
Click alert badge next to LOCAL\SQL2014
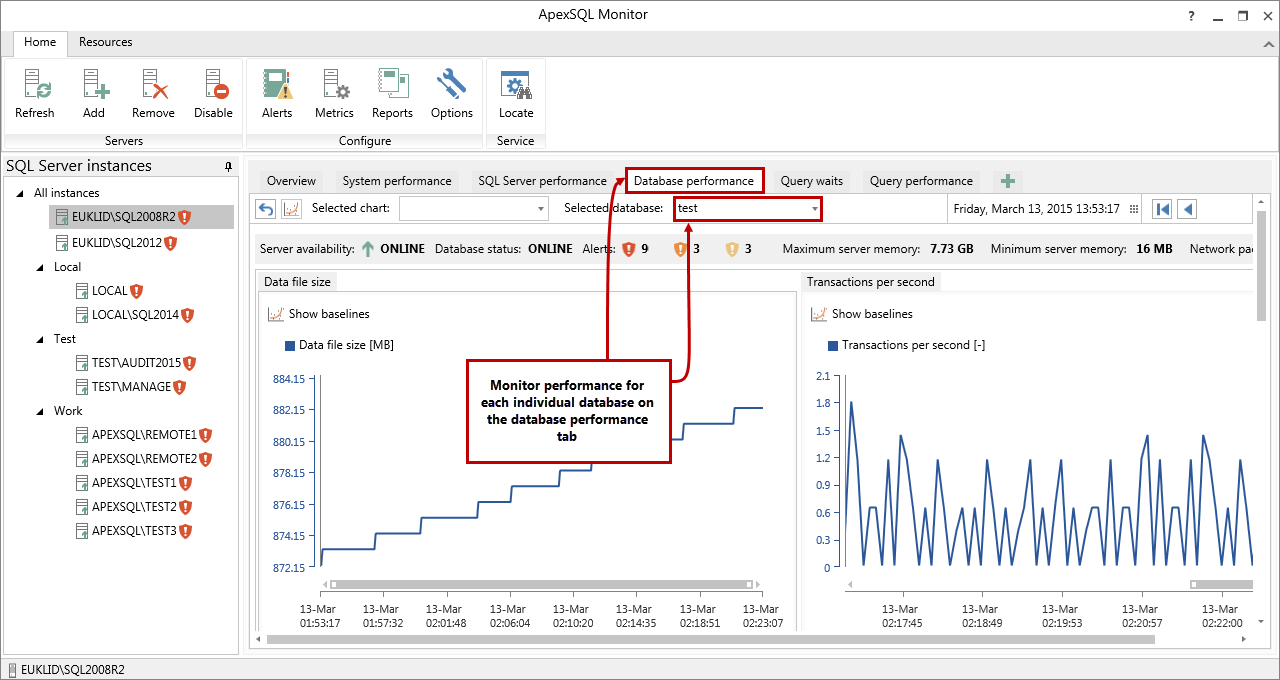pyautogui.click(x=187, y=315)
